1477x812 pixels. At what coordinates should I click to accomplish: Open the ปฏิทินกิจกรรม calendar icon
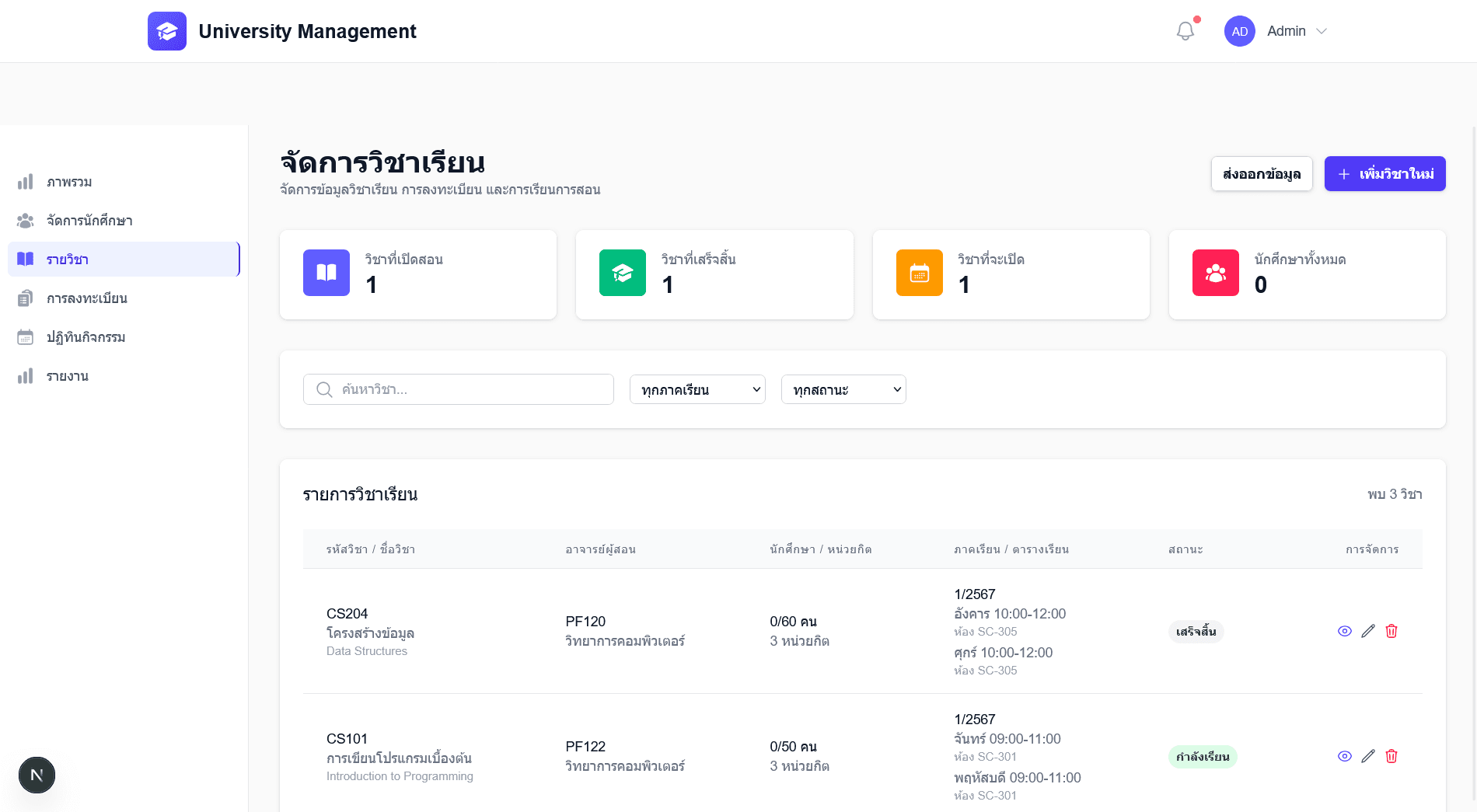coord(26,336)
